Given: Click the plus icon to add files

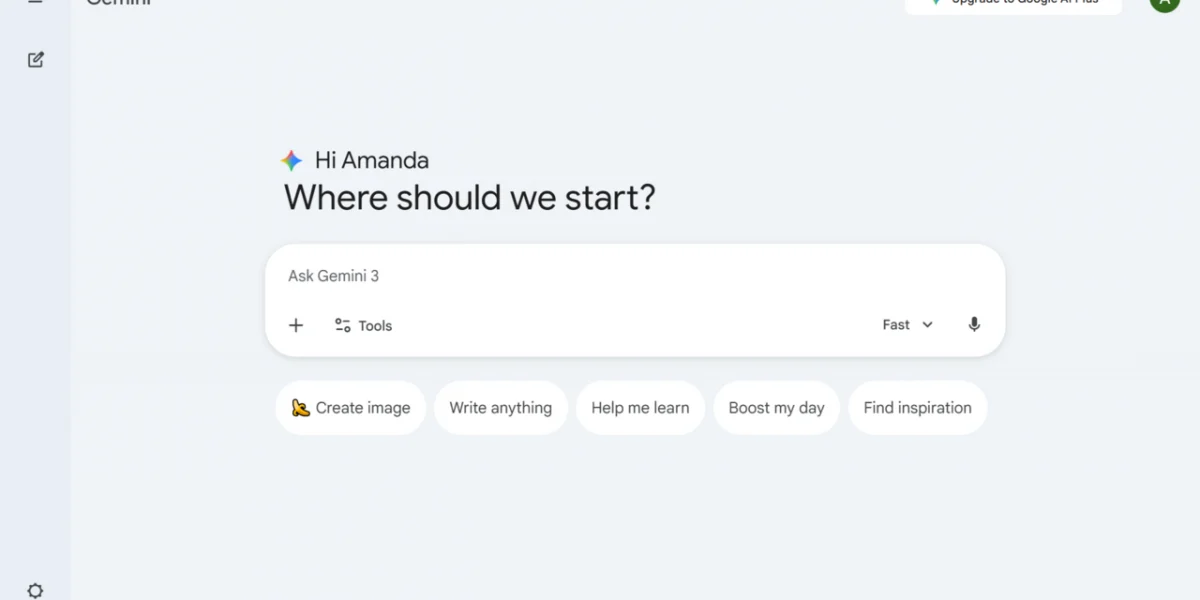Looking at the screenshot, I should tap(296, 325).
